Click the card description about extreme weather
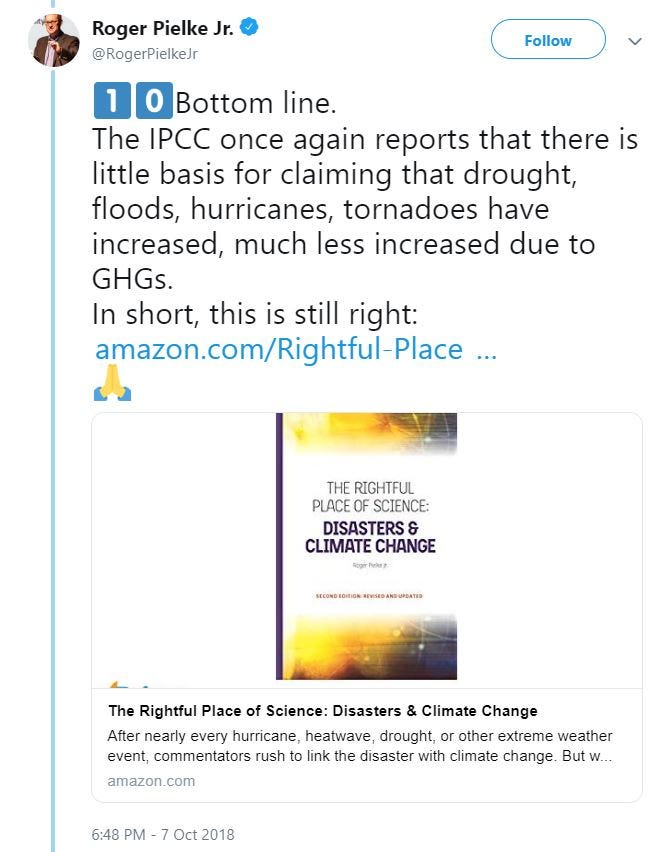Viewport: 662px width, 852px height. pyautogui.click(x=359, y=746)
